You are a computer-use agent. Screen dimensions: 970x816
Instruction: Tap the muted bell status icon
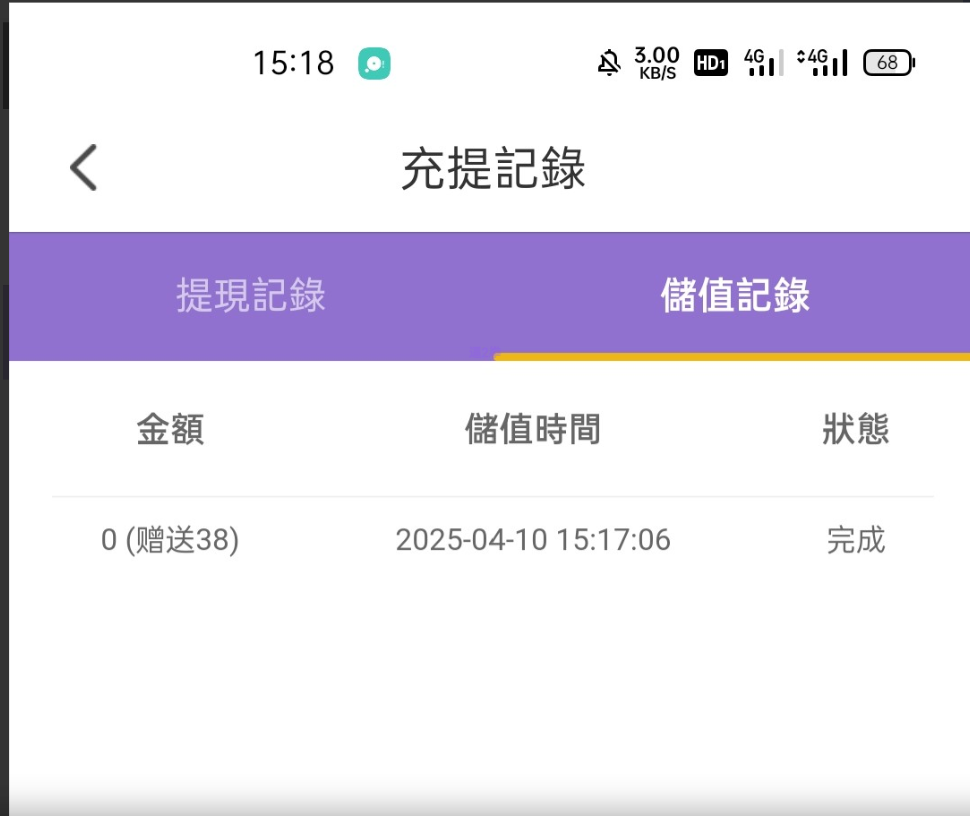coord(608,63)
